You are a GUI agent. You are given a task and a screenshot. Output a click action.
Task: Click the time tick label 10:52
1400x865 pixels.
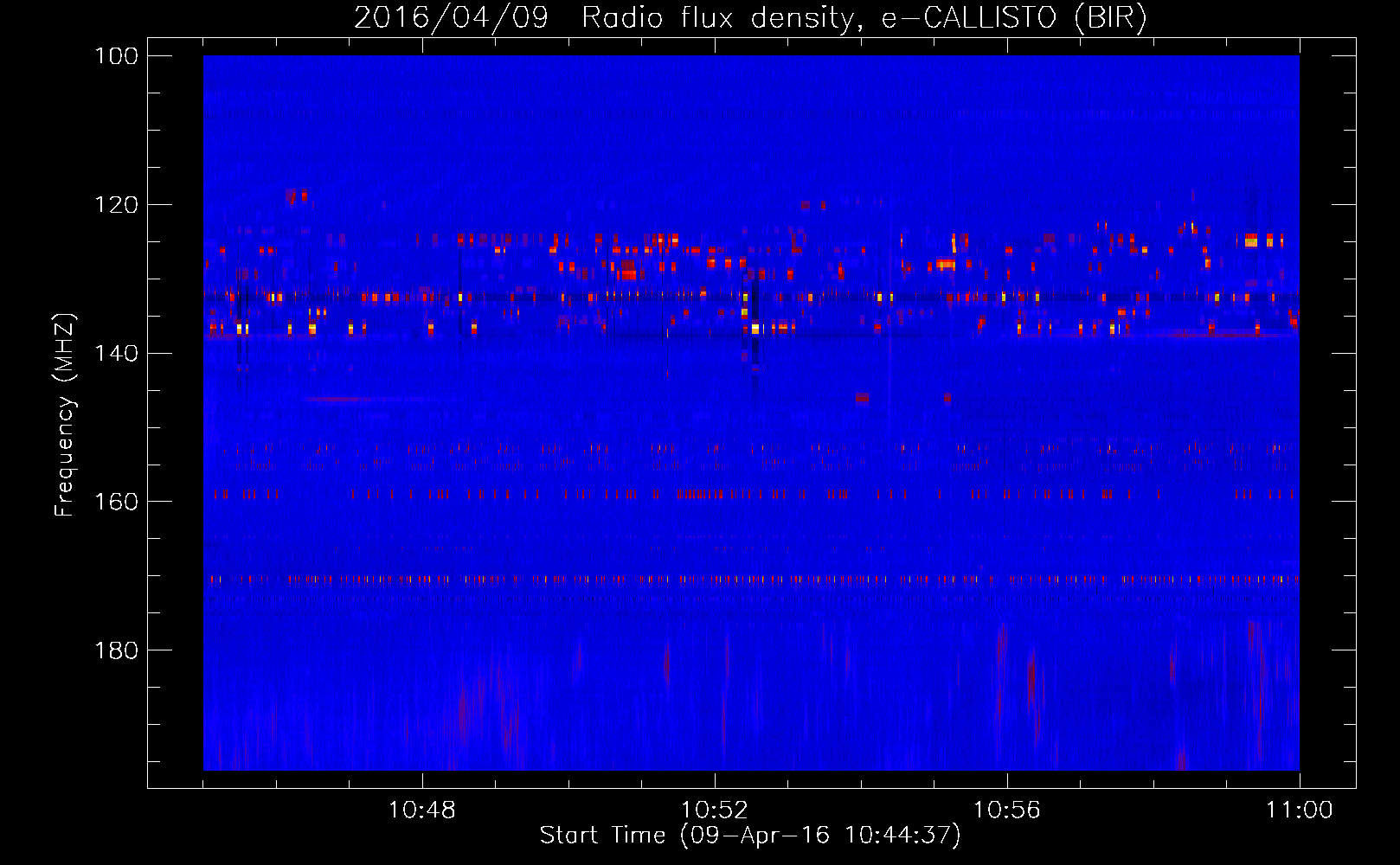[x=715, y=811]
